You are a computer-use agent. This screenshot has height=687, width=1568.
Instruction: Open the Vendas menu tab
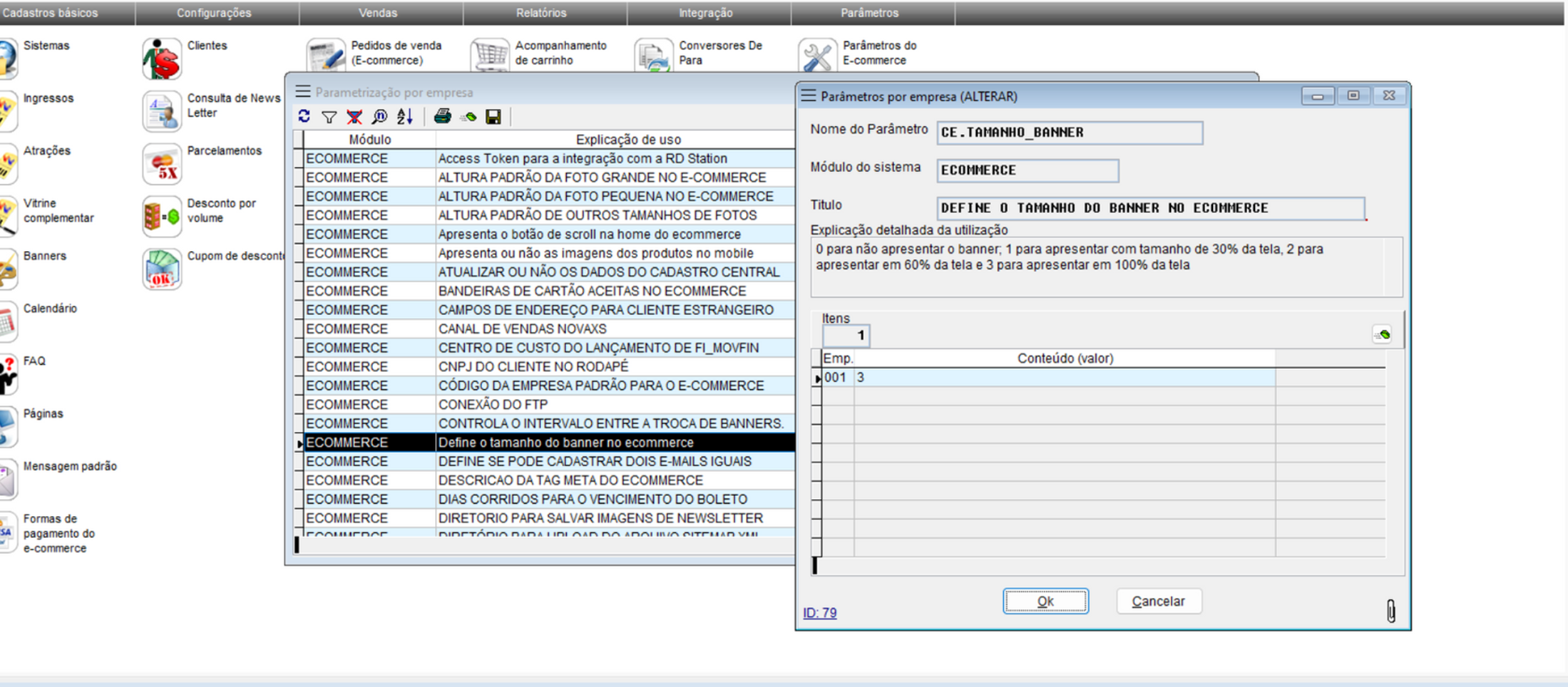[x=378, y=13]
